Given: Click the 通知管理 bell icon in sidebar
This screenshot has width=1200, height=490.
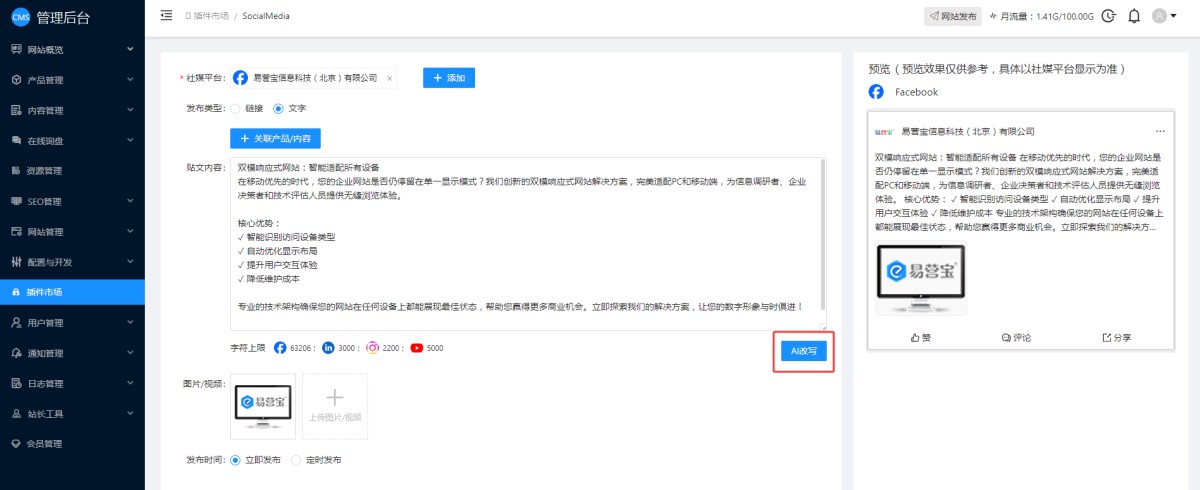Looking at the screenshot, I should [16, 353].
